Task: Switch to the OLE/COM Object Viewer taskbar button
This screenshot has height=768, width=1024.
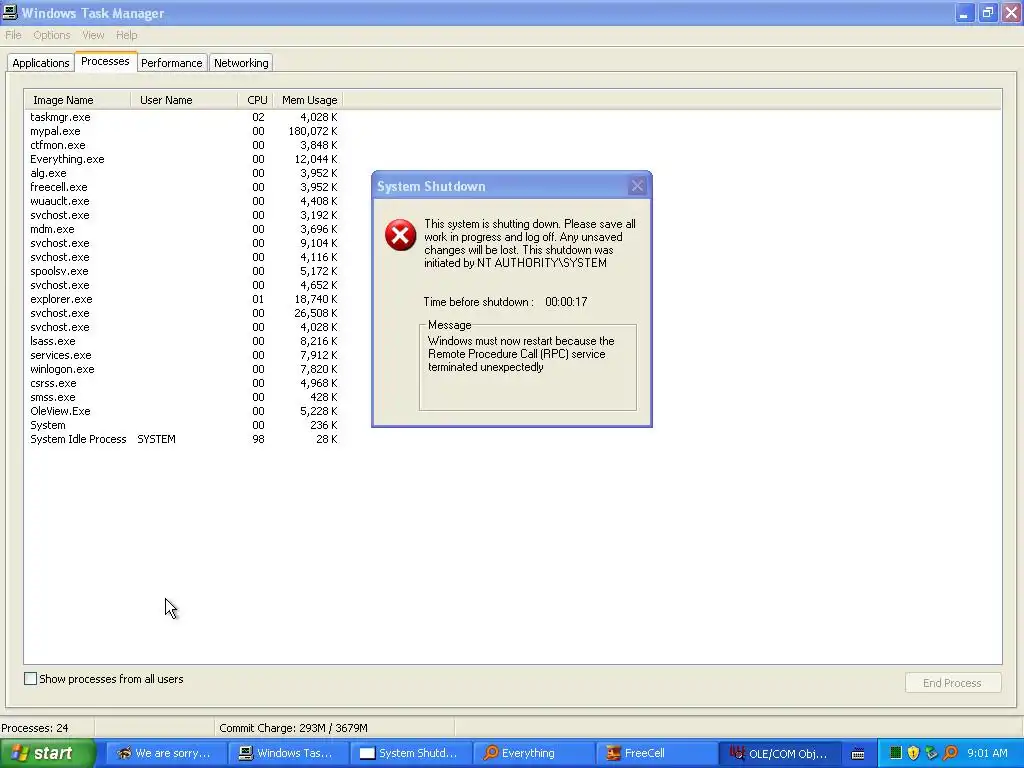Action: point(778,754)
